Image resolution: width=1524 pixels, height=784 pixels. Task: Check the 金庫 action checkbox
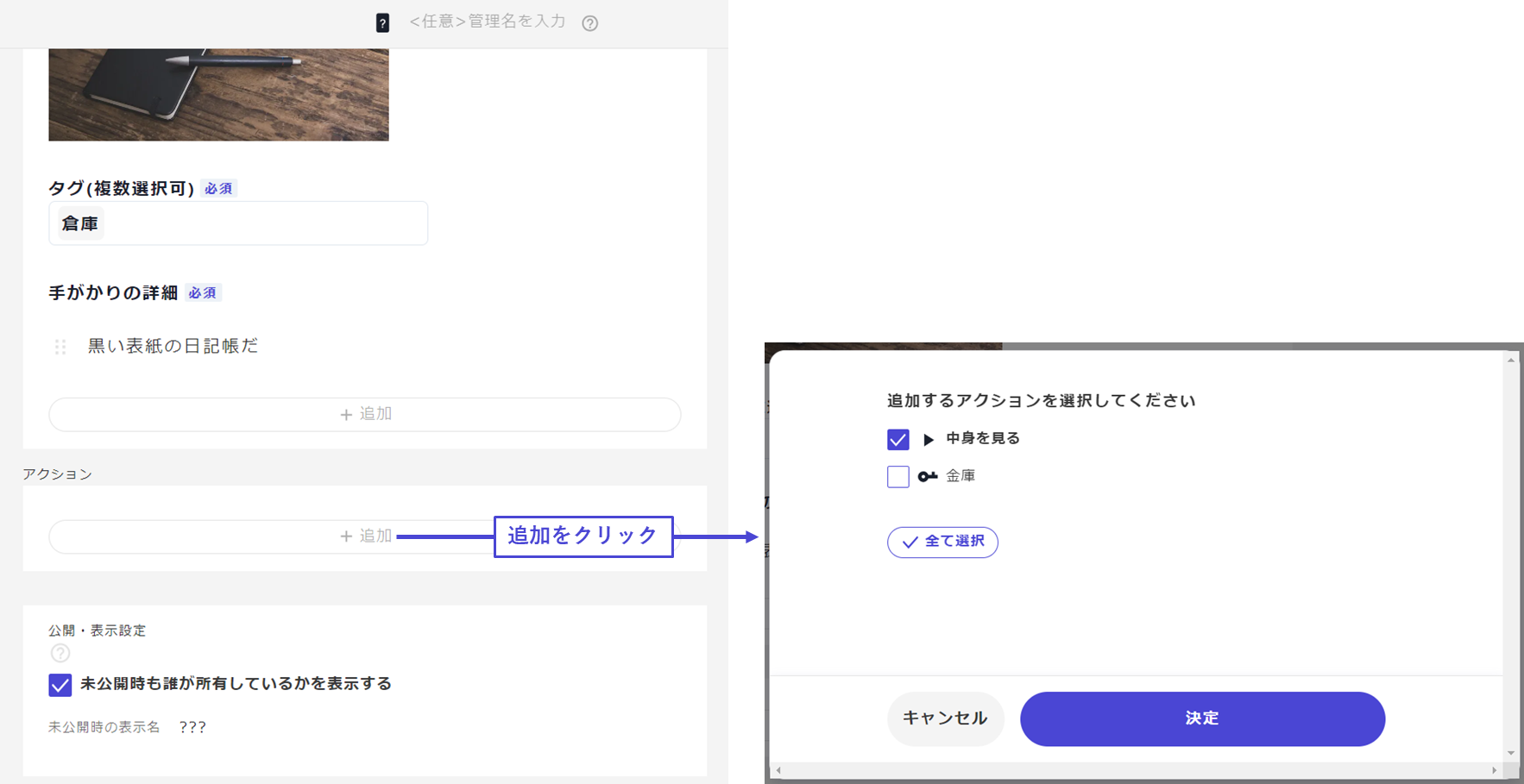tap(897, 476)
